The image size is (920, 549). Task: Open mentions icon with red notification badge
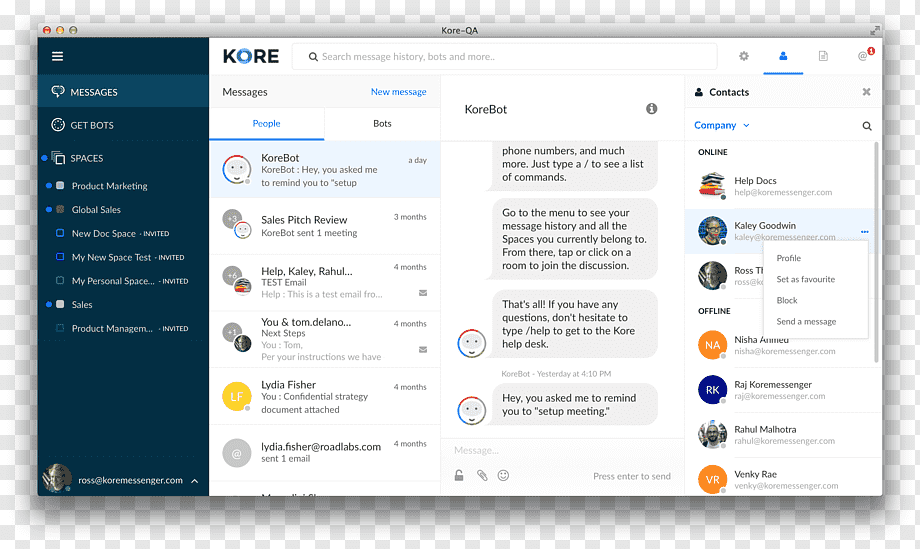tap(865, 55)
